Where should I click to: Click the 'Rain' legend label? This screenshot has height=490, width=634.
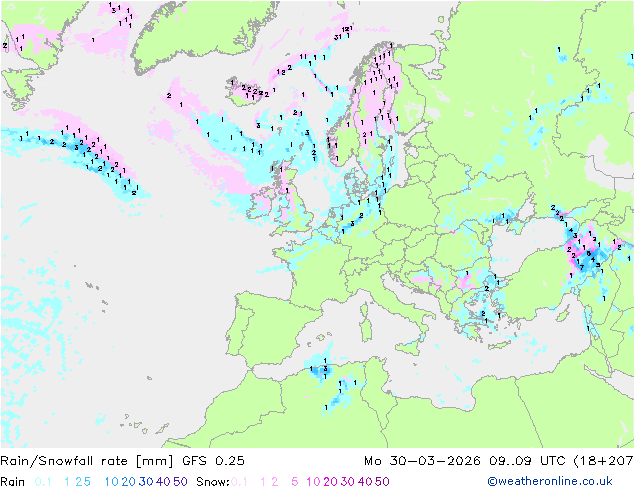point(13,482)
